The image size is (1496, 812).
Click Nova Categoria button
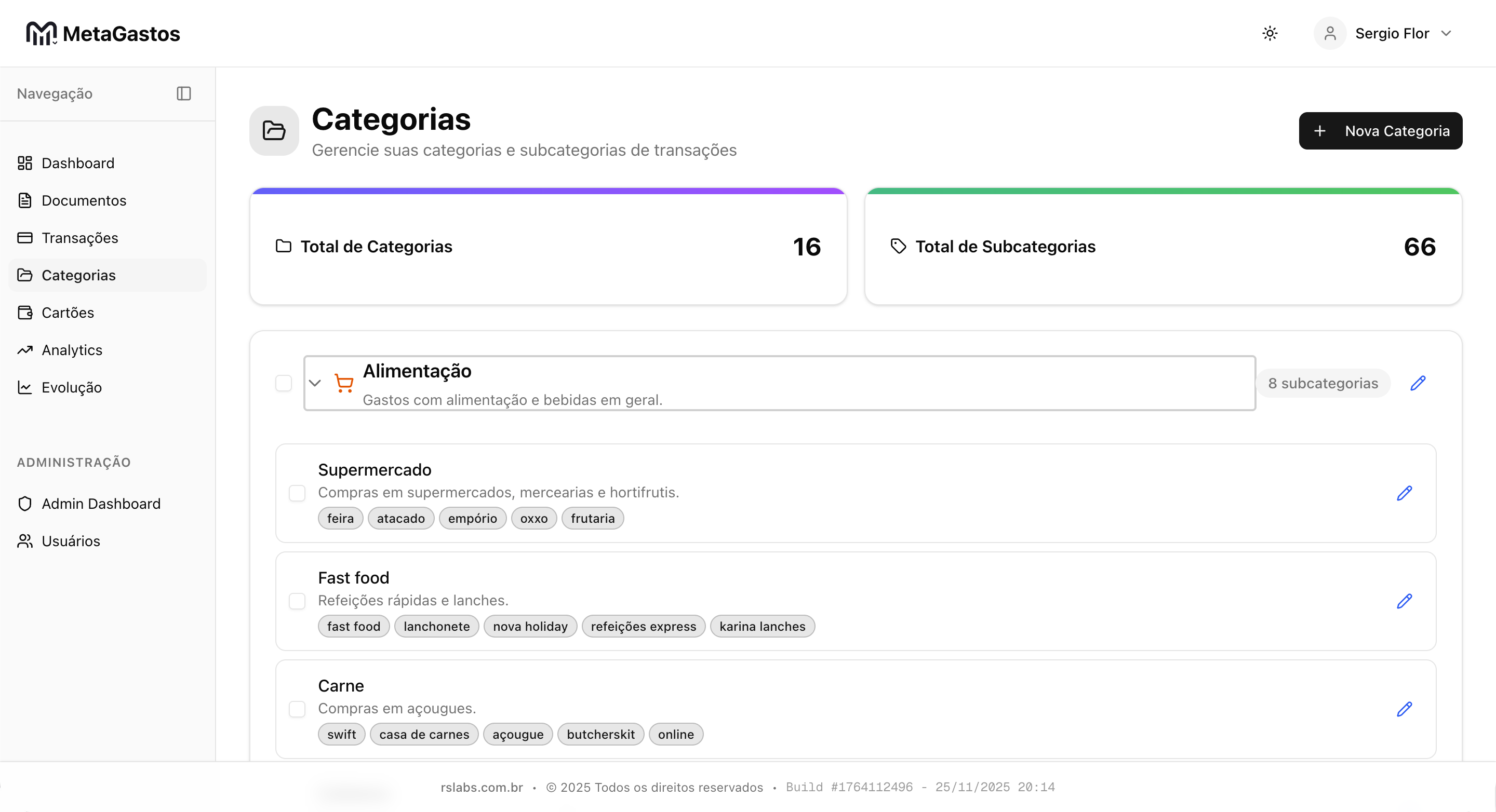[1380, 131]
